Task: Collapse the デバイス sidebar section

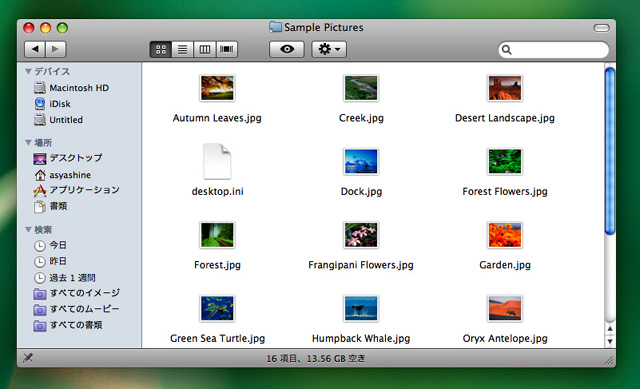Action: click(28, 71)
